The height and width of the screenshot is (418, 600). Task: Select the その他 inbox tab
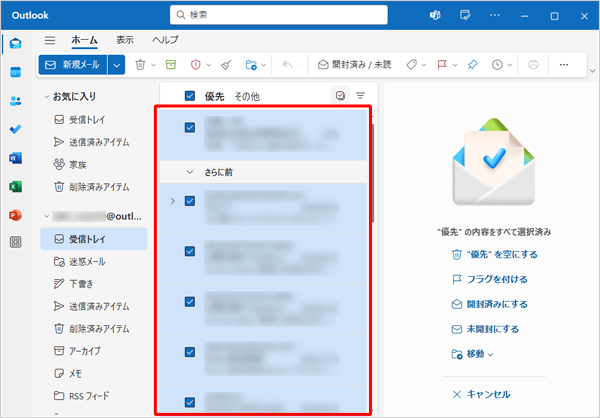(247, 96)
